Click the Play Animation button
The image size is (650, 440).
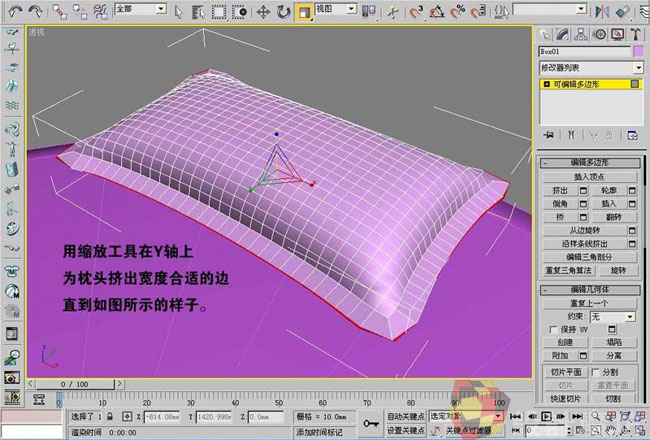tap(546, 416)
